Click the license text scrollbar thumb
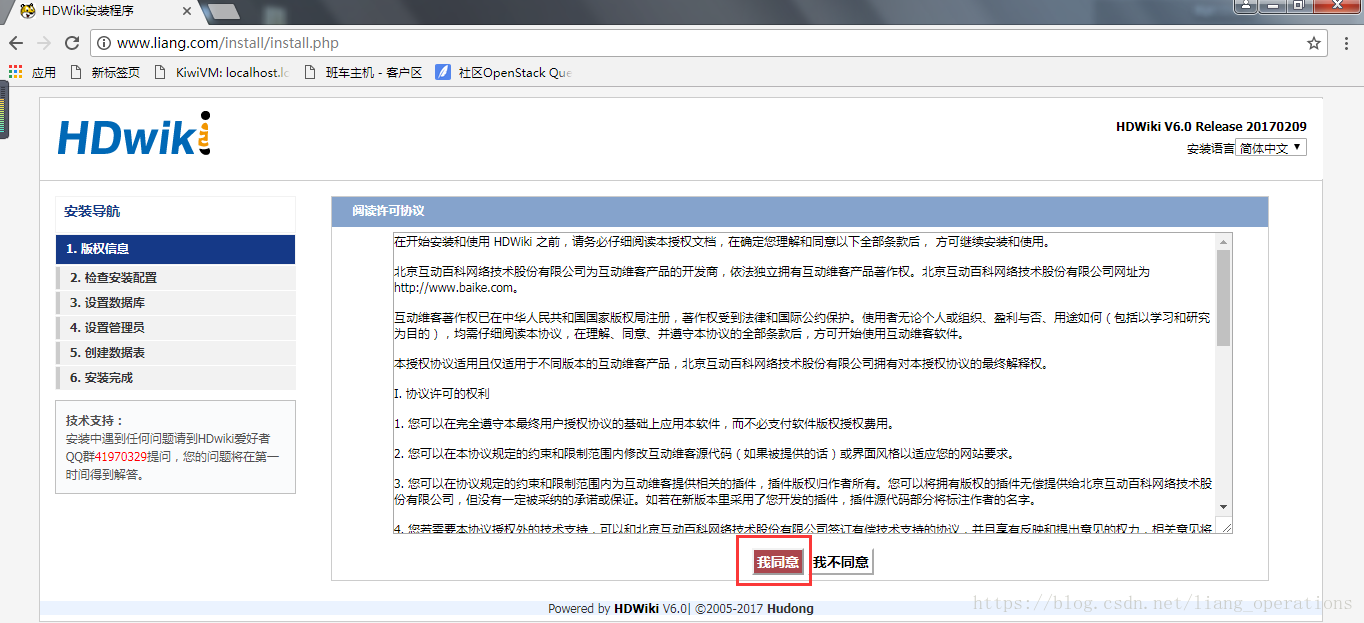Screen dimensions: 1364x623 pyautogui.click(x=1223, y=298)
